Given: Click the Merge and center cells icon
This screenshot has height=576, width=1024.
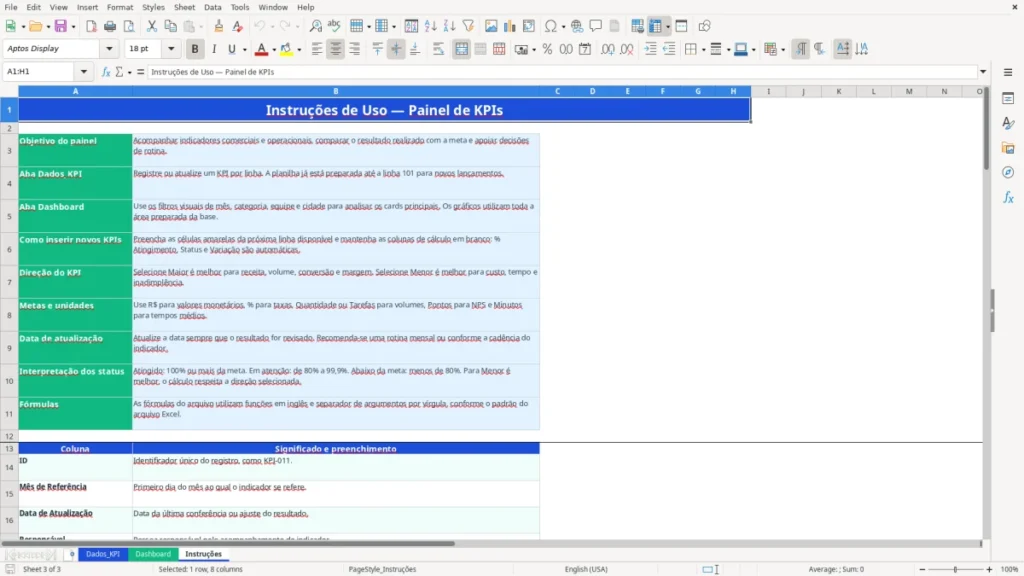Looking at the screenshot, I should [x=461, y=49].
